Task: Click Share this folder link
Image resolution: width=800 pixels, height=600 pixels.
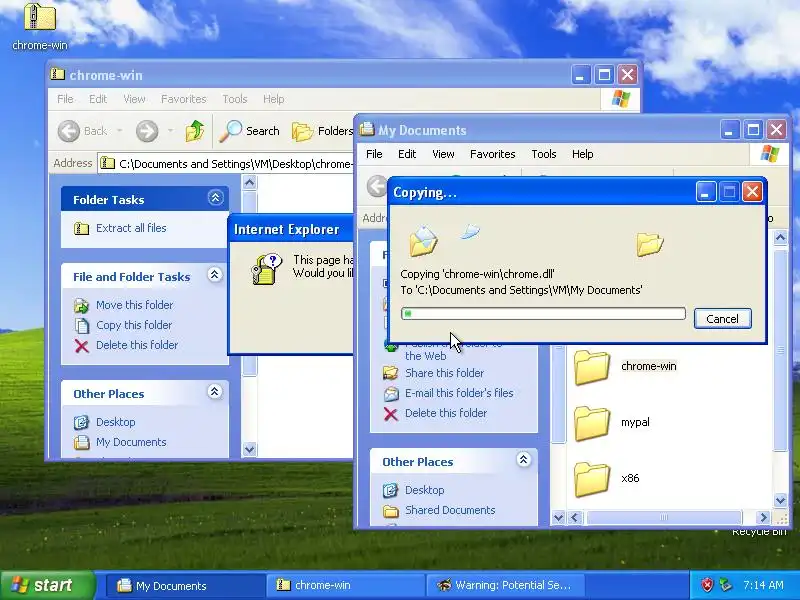Action: tap(444, 373)
